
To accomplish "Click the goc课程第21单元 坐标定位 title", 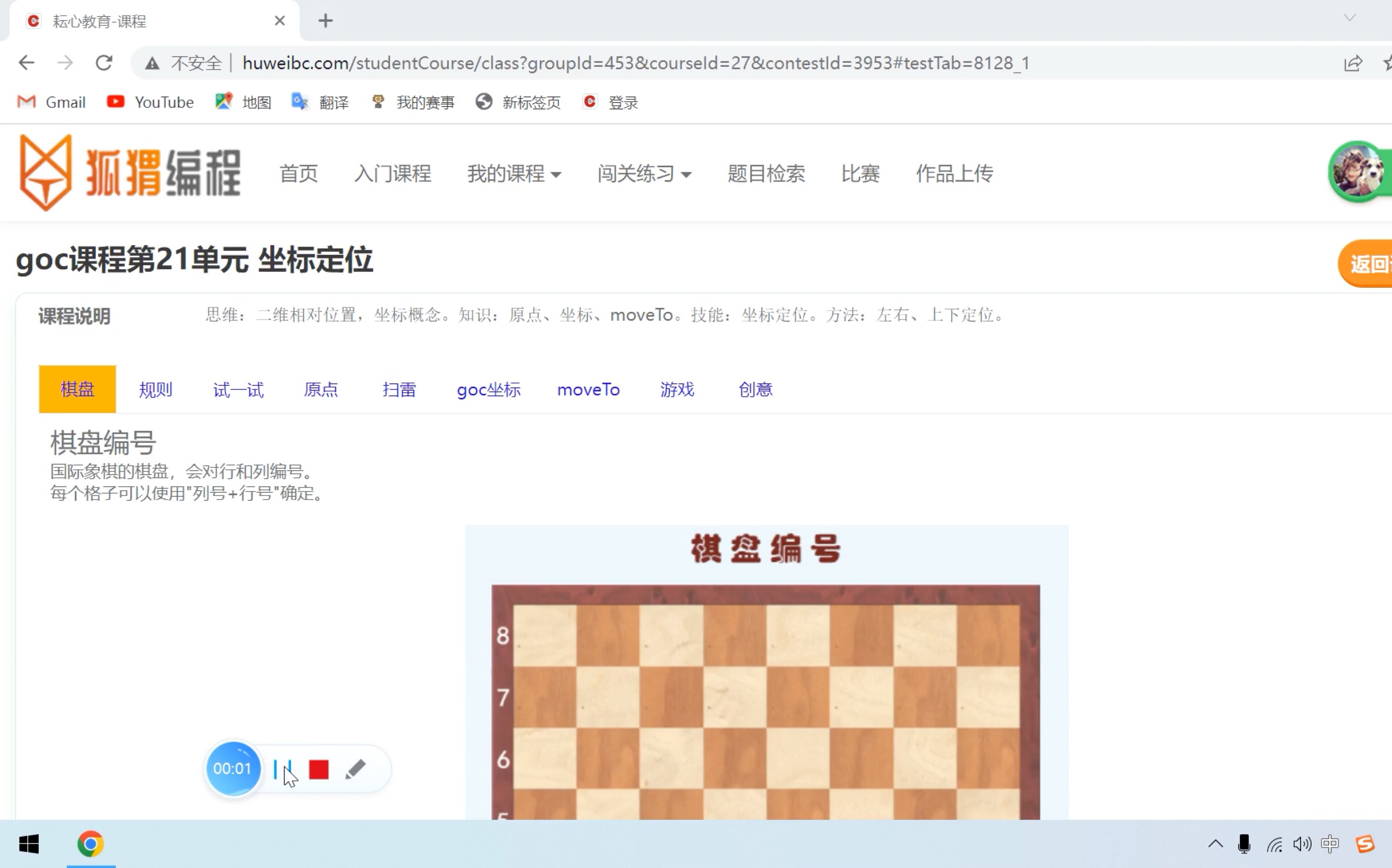I will point(194,260).
